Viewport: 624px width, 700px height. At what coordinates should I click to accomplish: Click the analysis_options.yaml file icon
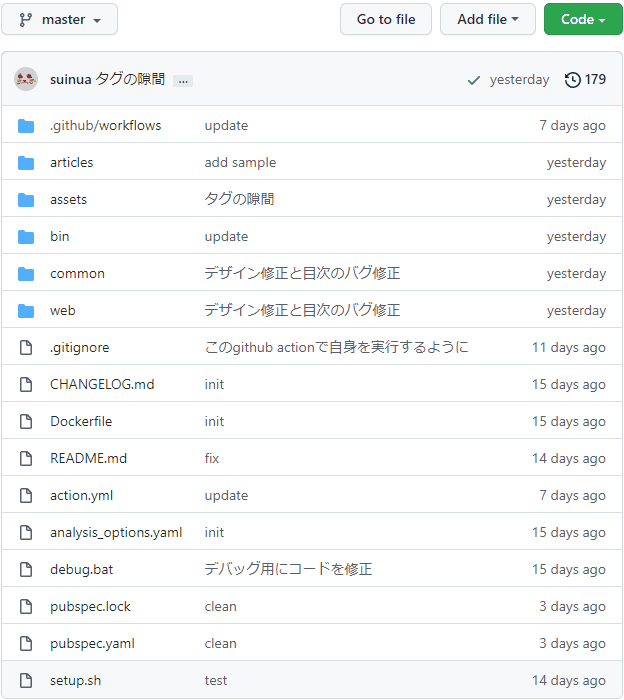pos(26,533)
